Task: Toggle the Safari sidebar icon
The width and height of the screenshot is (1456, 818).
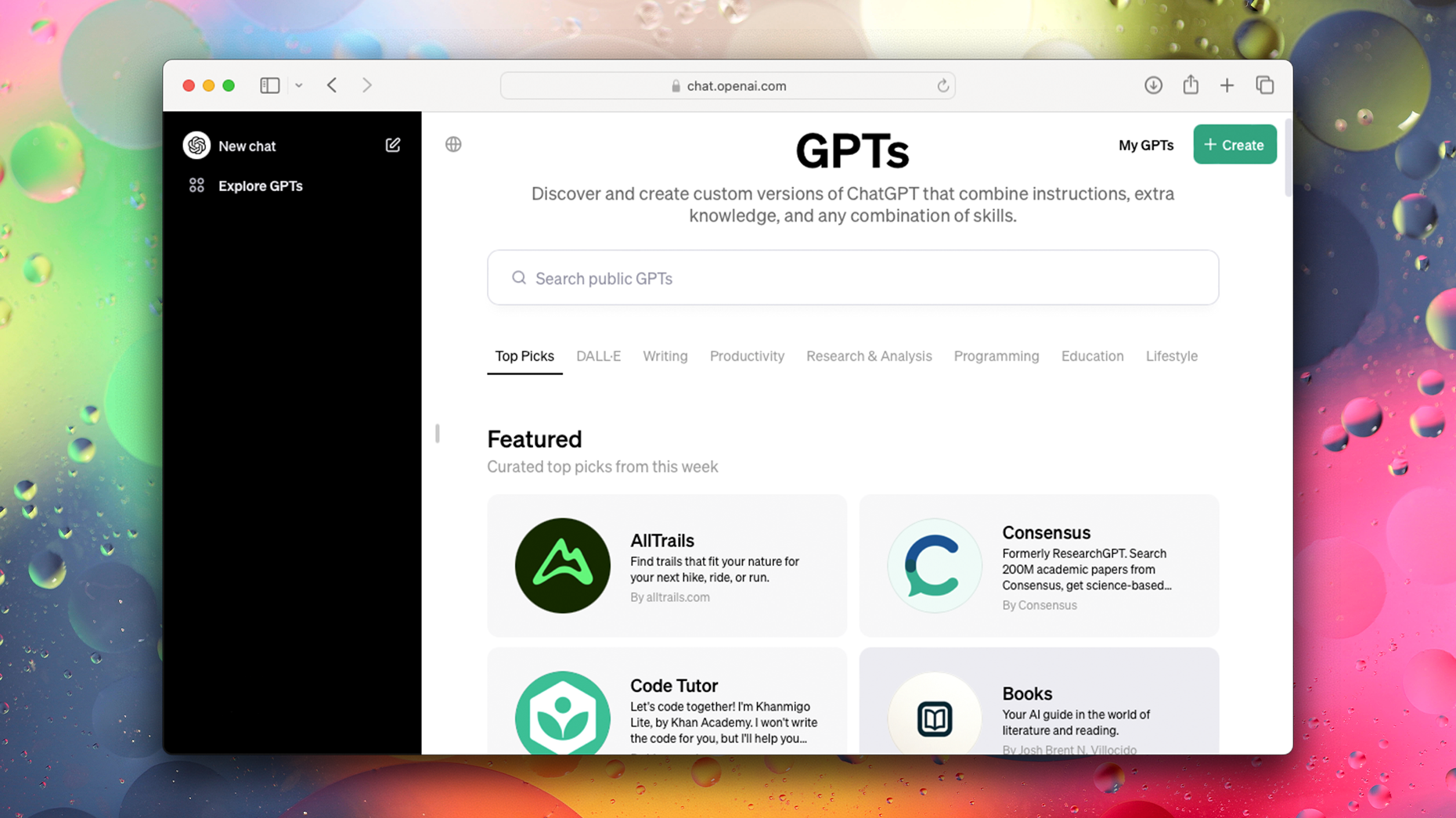Action: (269, 85)
